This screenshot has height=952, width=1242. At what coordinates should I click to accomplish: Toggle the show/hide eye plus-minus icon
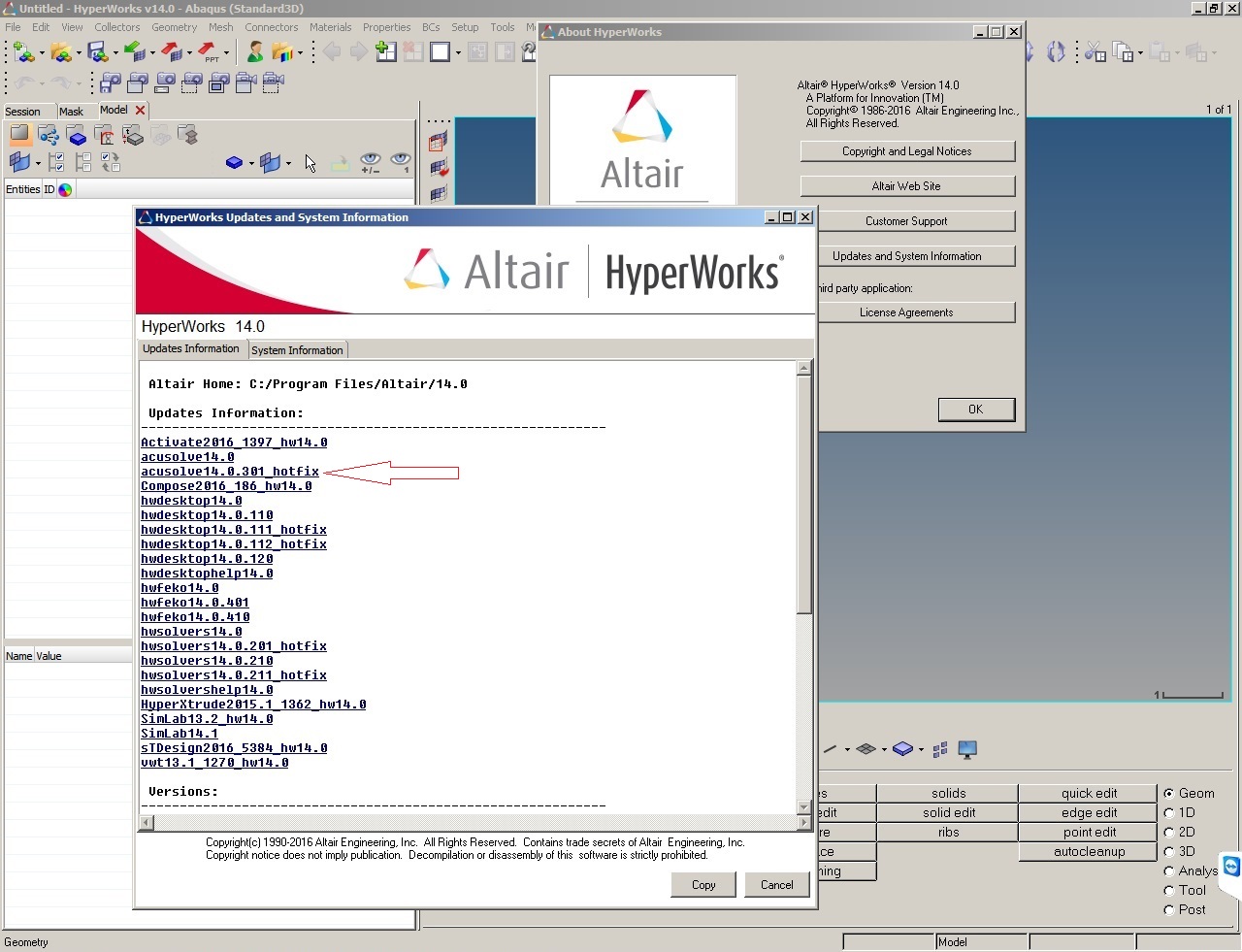pyautogui.click(x=370, y=162)
